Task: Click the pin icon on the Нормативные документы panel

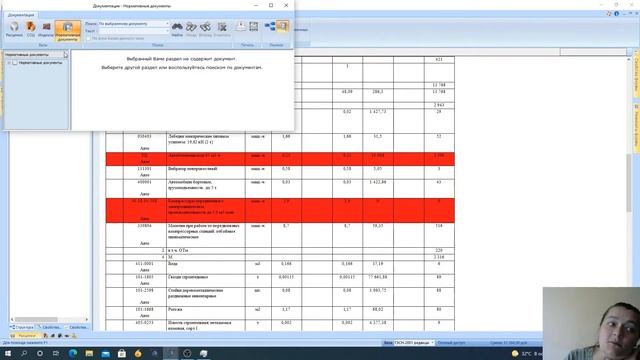Action: pos(66,54)
